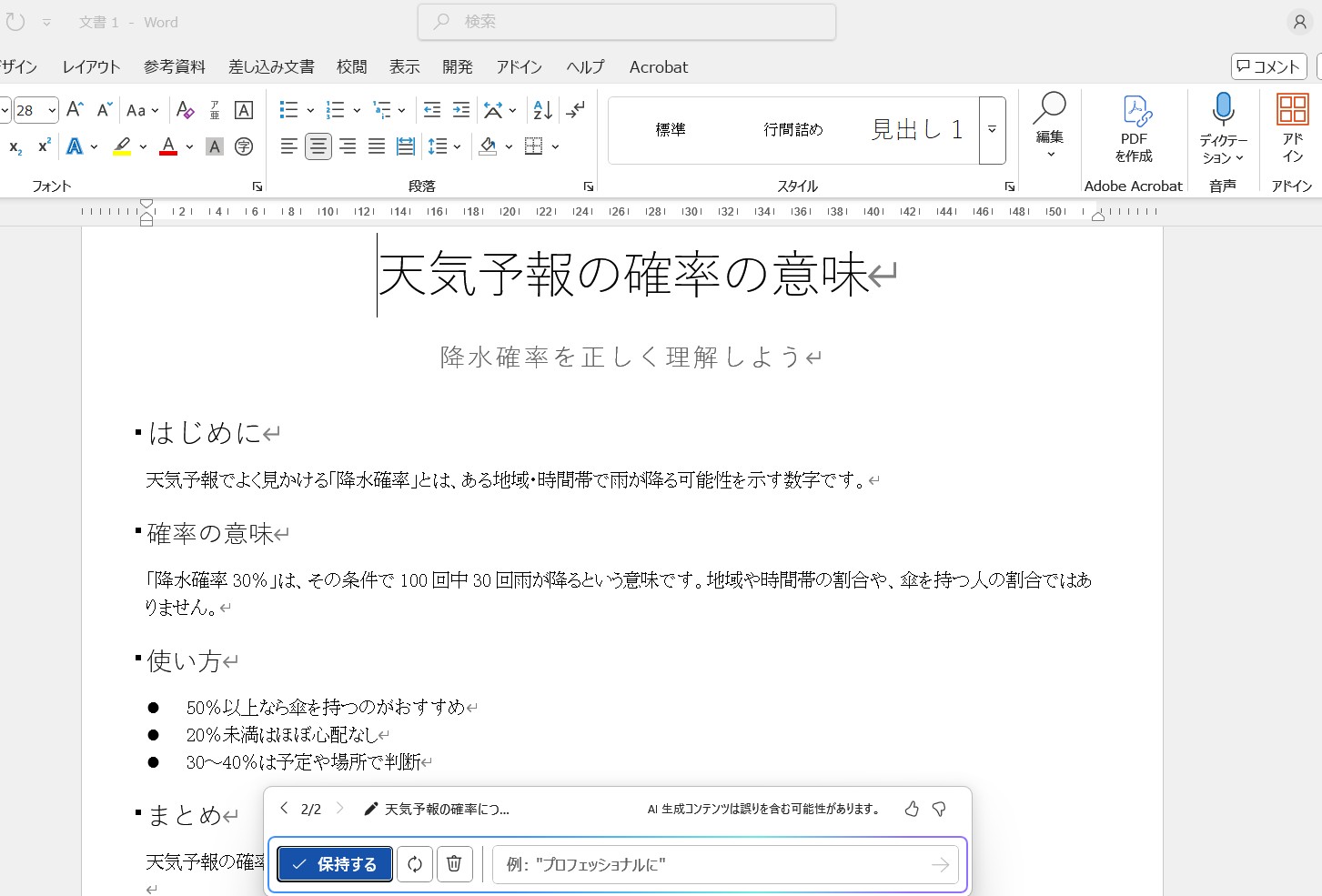
Task: Give thumbs down to AI content
Action: point(939,809)
